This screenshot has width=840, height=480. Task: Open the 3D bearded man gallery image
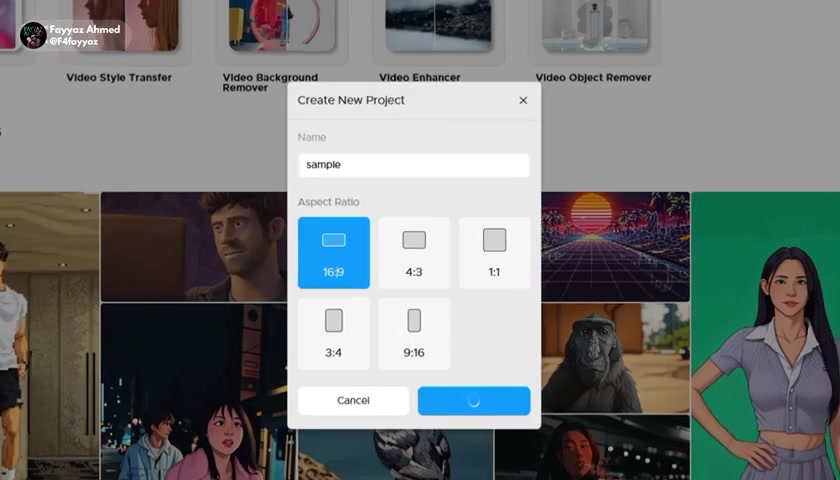click(194, 246)
